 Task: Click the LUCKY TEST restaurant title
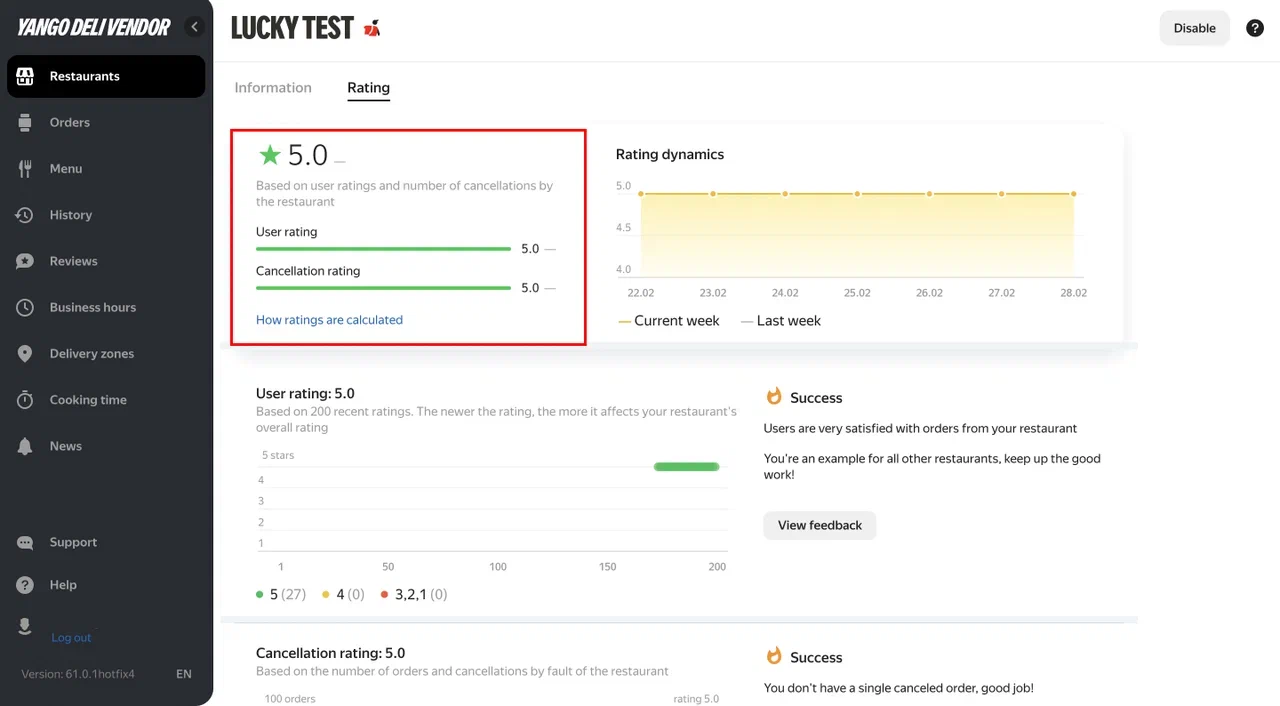point(292,28)
